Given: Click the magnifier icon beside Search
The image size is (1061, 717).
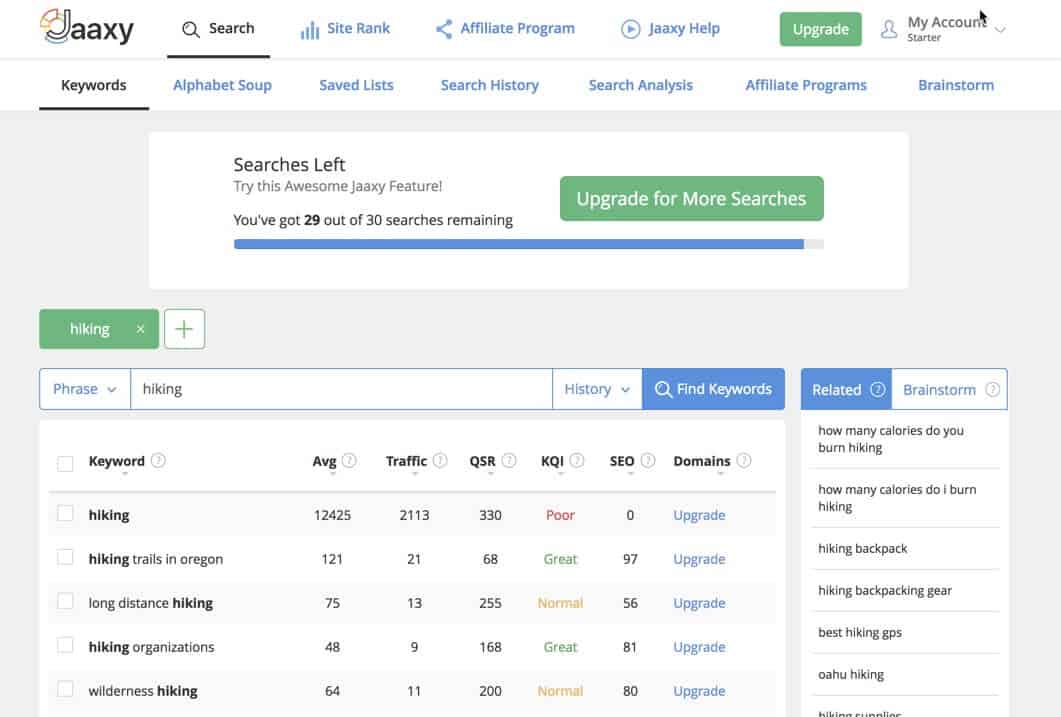Looking at the screenshot, I should pyautogui.click(x=191, y=29).
